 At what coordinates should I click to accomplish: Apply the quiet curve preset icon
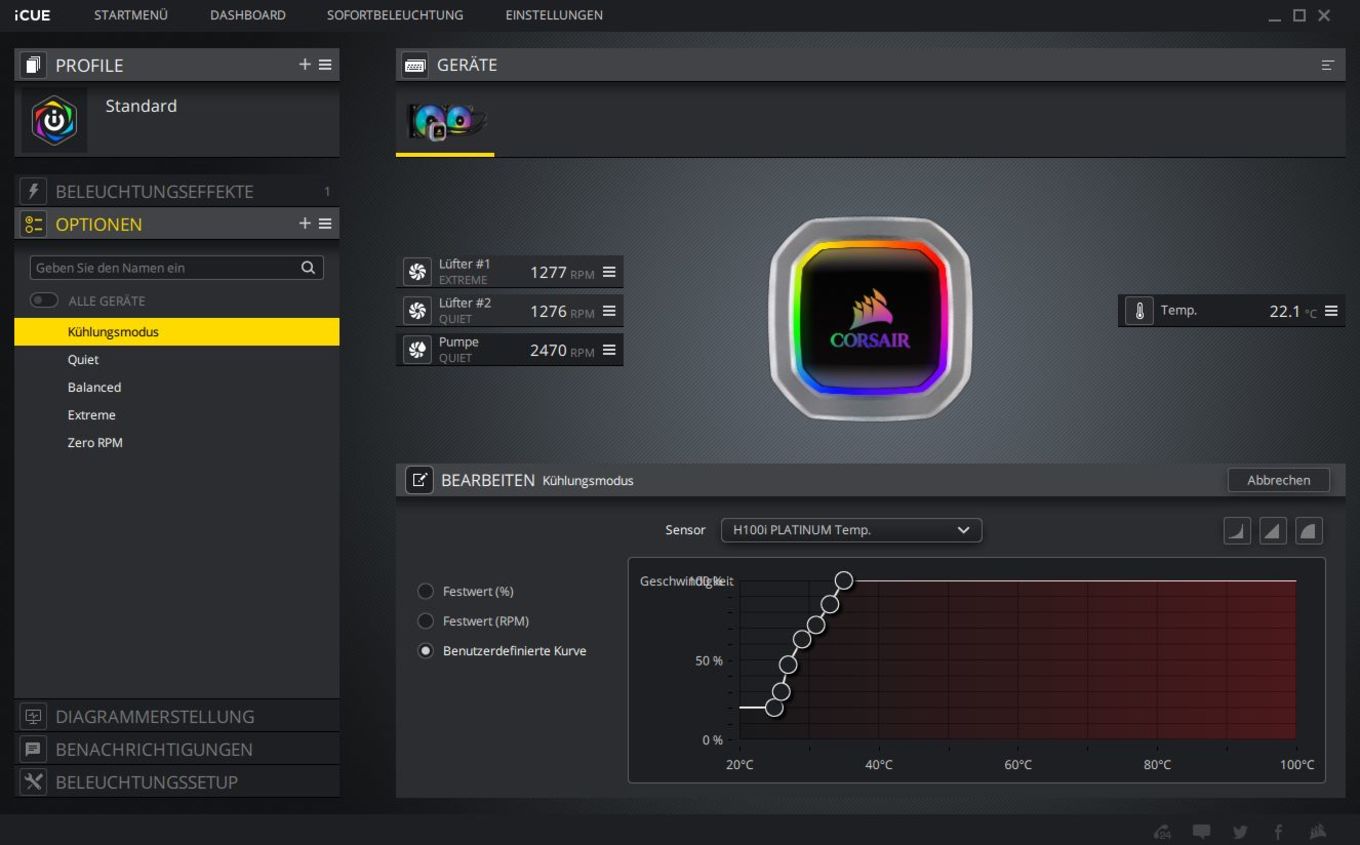pyautogui.click(x=1237, y=531)
